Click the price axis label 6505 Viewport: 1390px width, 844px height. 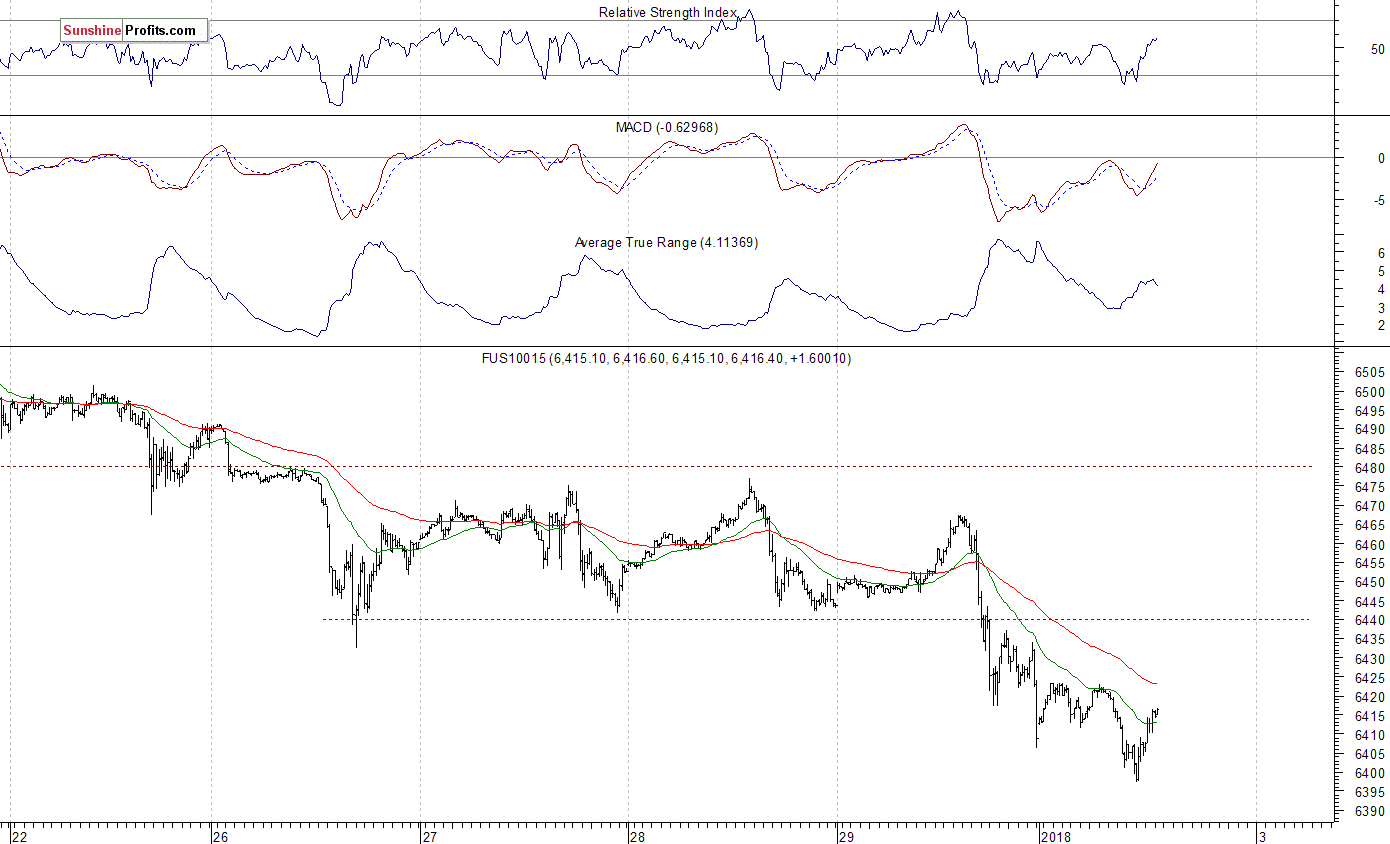point(1370,373)
